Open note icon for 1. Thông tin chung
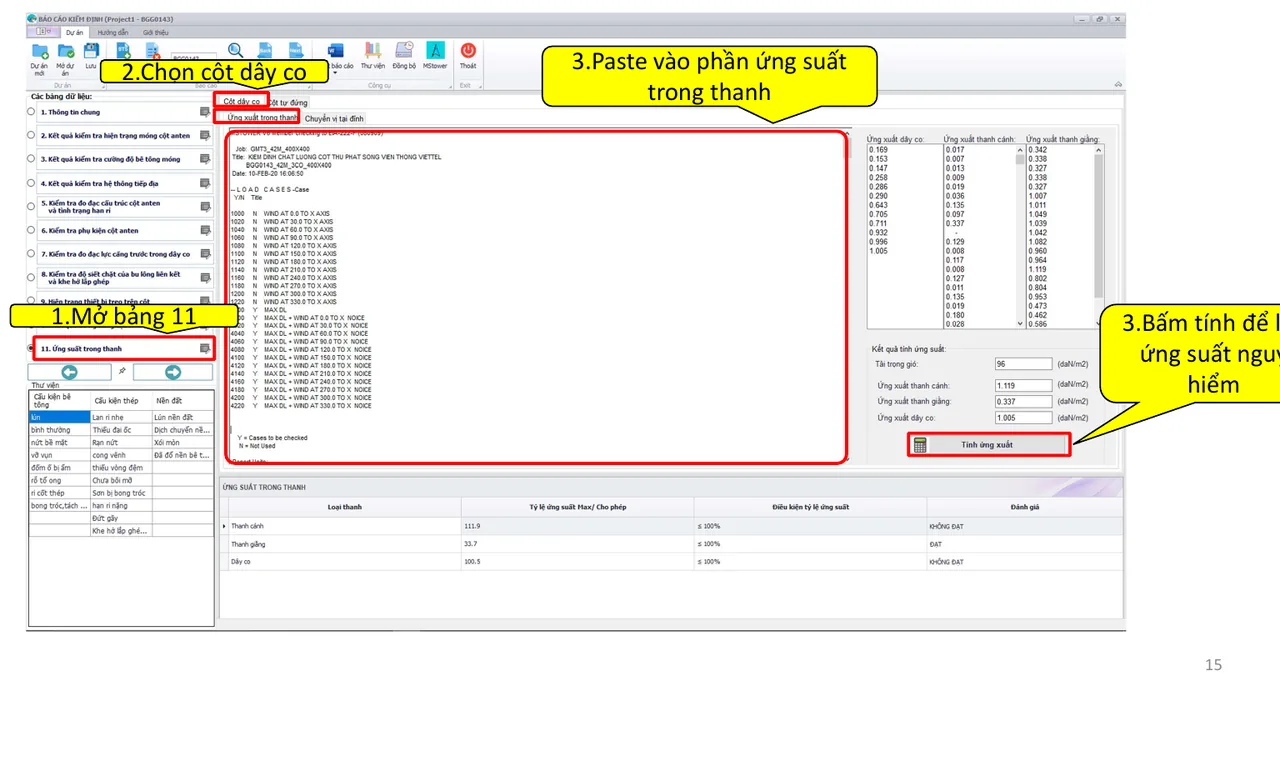Image resolution: width=1280 pixels, height=776 pixels. (x=205, y=112)
